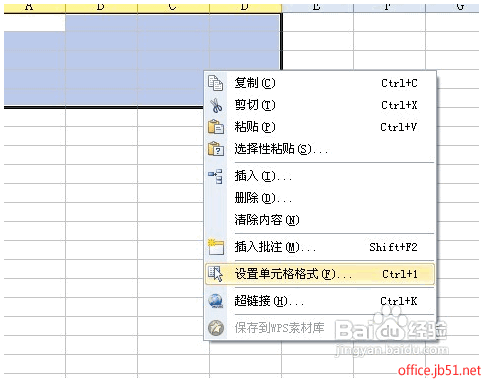Click the Hyperlink globe icon
Screen dimensions: 485x380
pyautogui.click(x=216, y=301)
